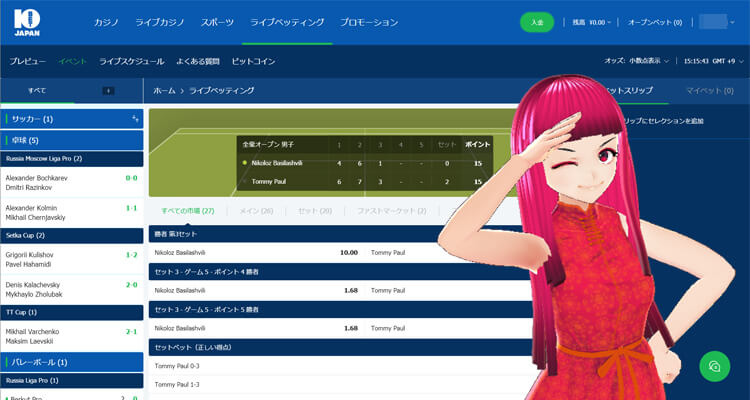This screenshot has width=750, height=400.
Task: Collapse the セットベット (正しい得点) header
Action: [340, 347]
